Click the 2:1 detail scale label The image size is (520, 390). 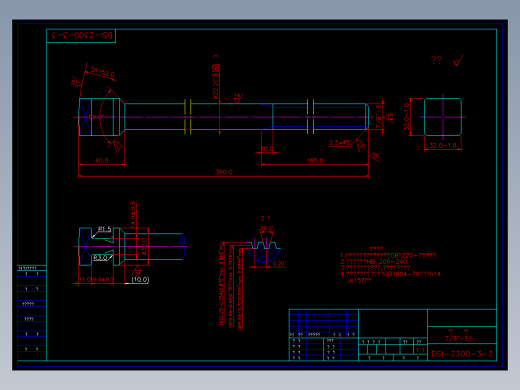265,218
